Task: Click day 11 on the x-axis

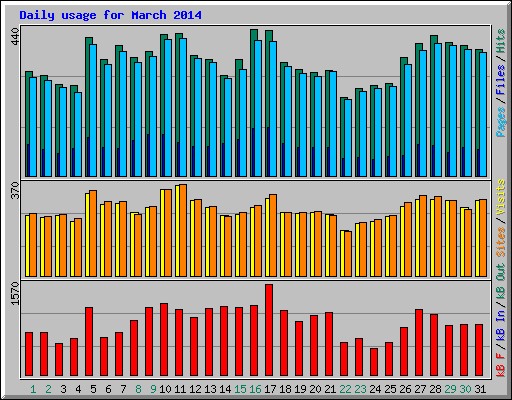Action: click(x=180, y=389)
